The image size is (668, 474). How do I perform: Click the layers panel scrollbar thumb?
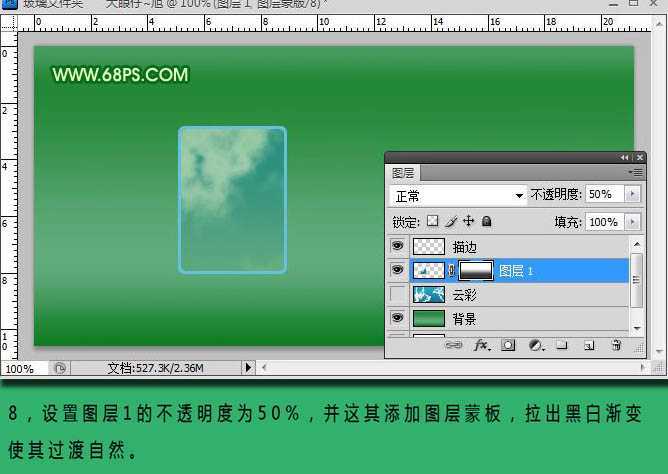pos(636,280)
